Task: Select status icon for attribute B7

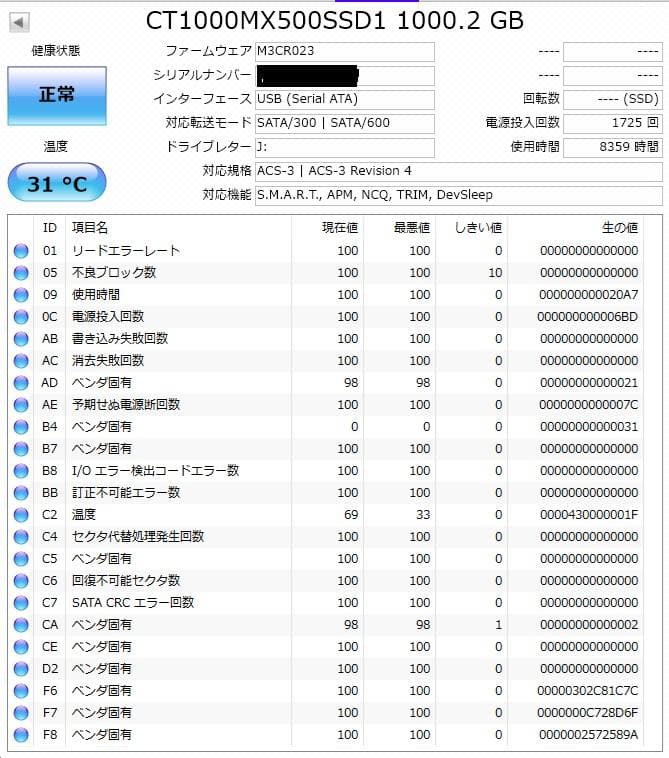Action: 21,449
